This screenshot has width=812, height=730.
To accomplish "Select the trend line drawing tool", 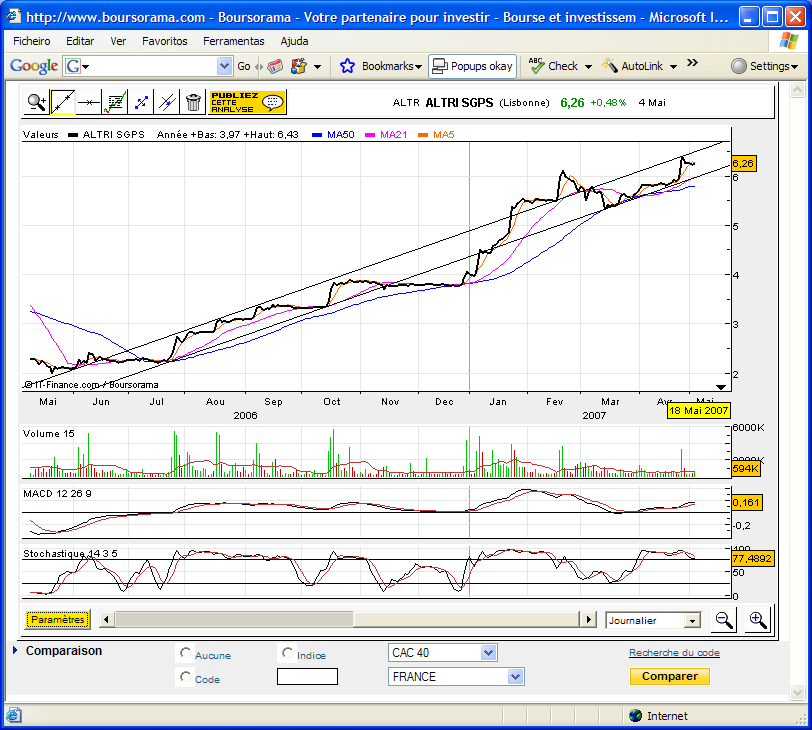I will [x=63, y=102].
